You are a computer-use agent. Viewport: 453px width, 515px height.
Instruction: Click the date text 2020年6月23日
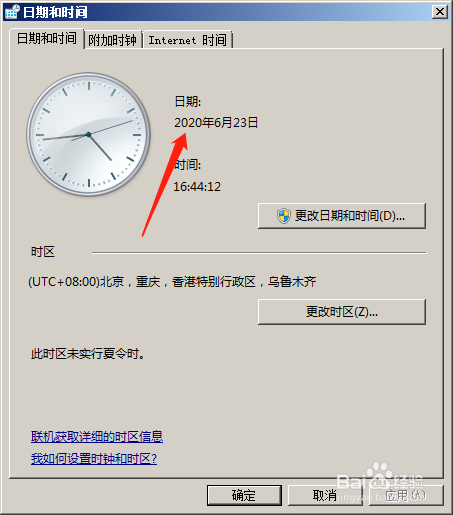click(216, 123)
